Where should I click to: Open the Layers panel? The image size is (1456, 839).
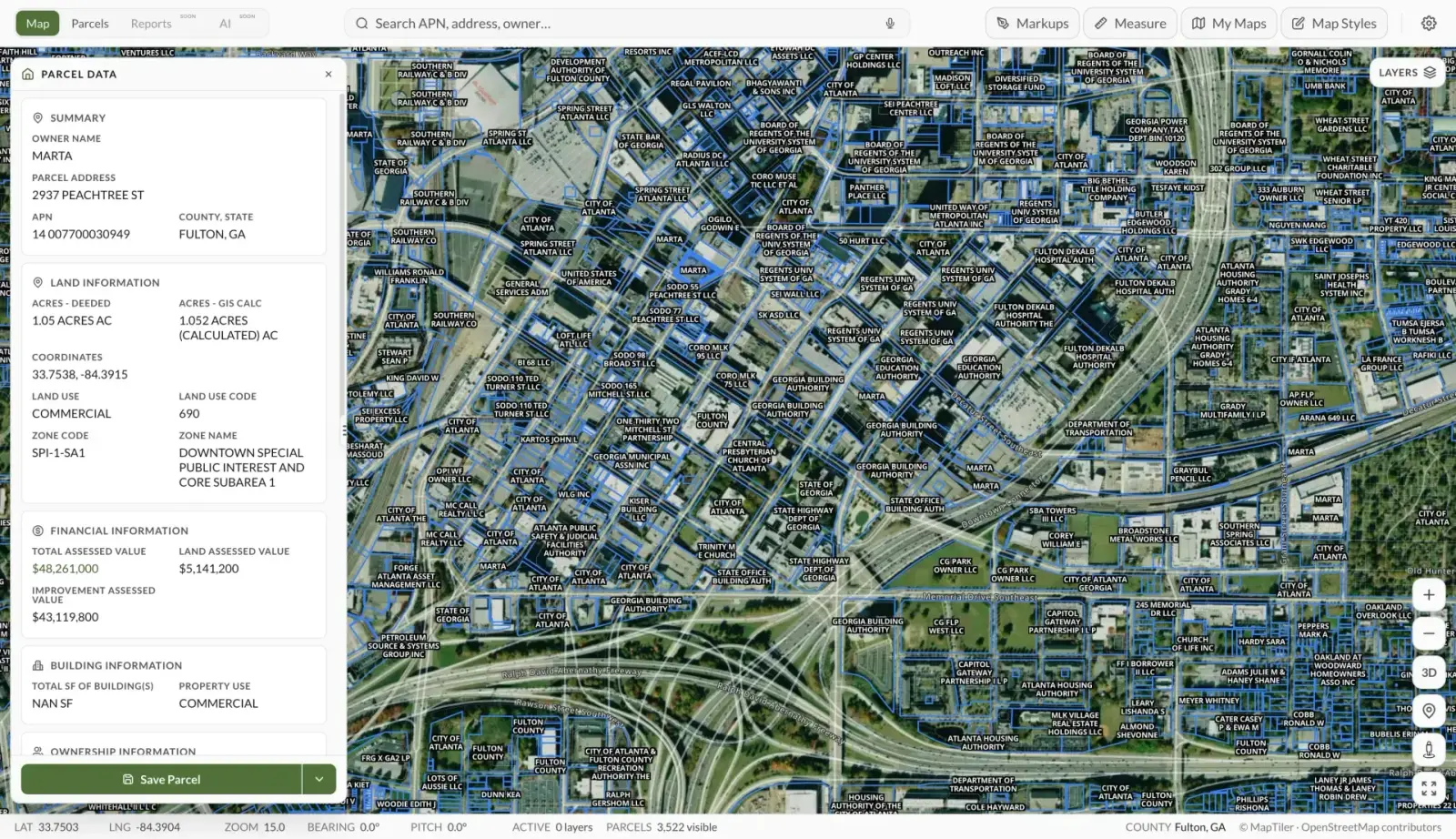(x=1407, y=73)
